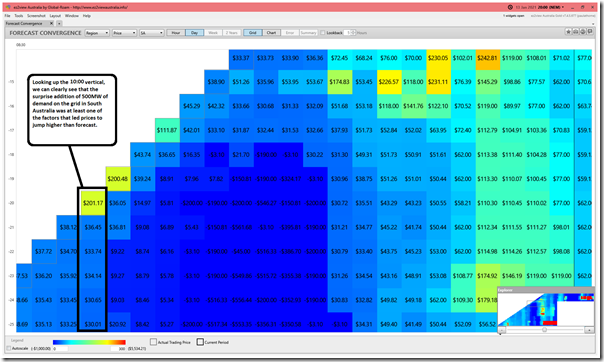This screenshot has height=362, width=604.
Task: Open the Help menu
Action: (x=87, y=16)
